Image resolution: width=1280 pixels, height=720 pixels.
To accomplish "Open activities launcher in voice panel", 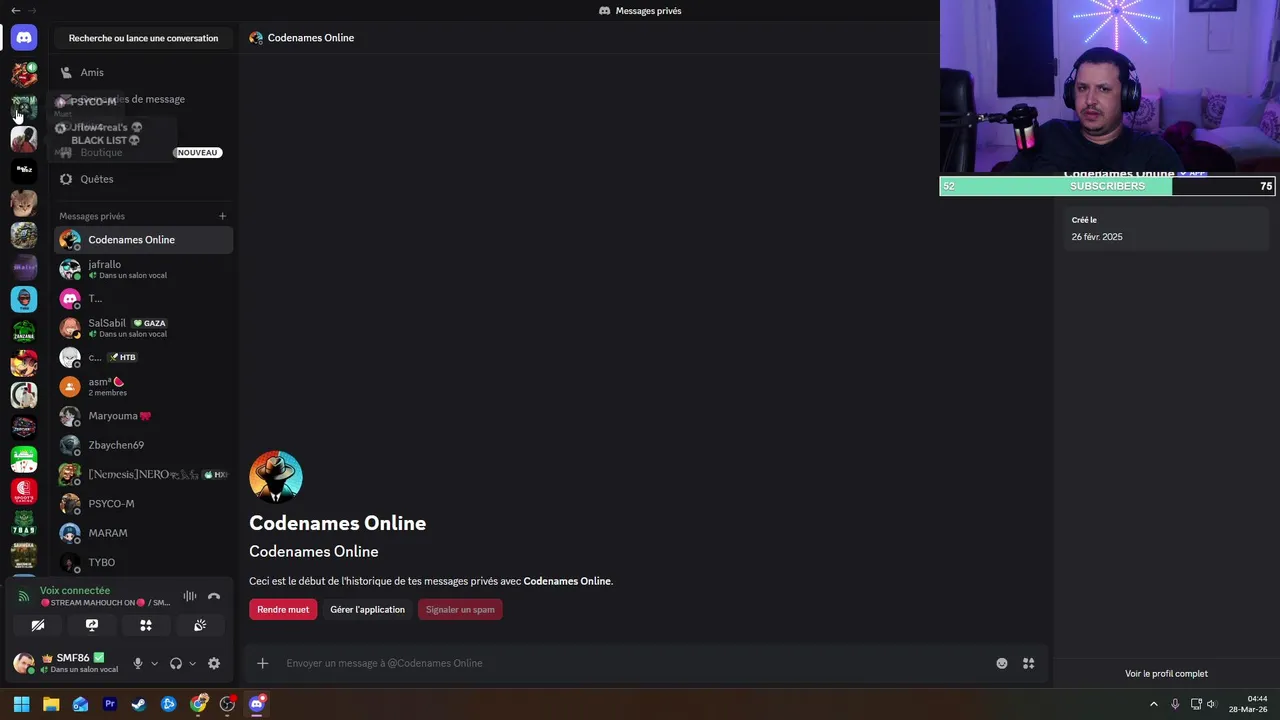I will pyautogui.click(x=146, y=625).
